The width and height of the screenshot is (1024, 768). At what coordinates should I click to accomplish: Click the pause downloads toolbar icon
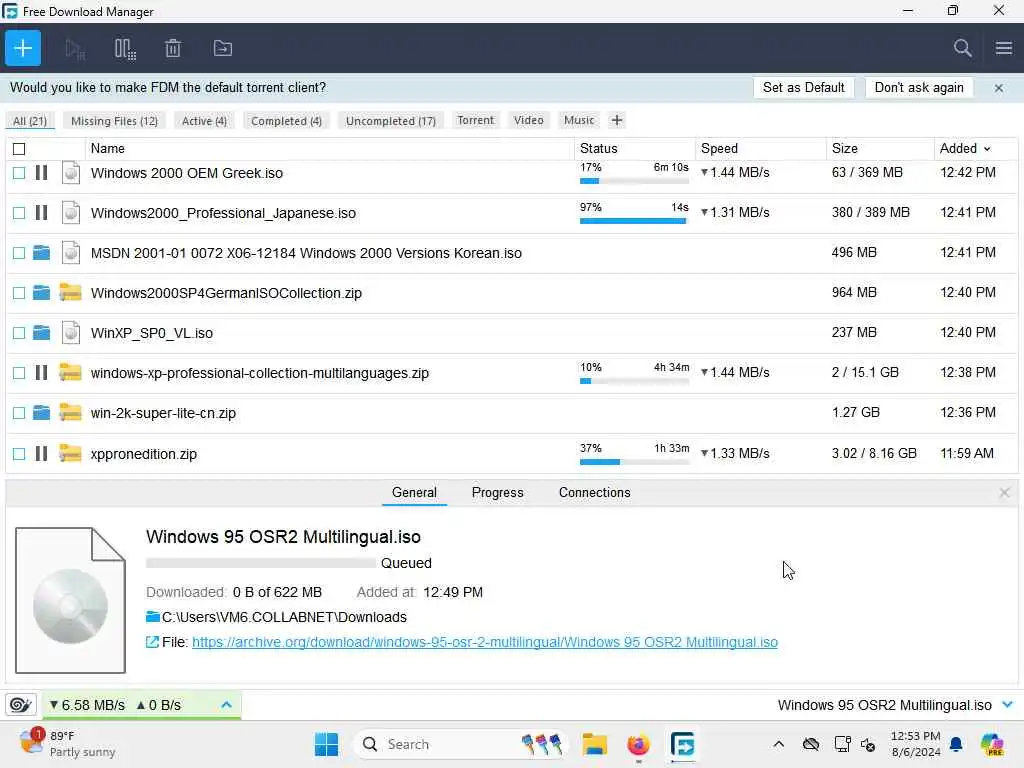125,48
